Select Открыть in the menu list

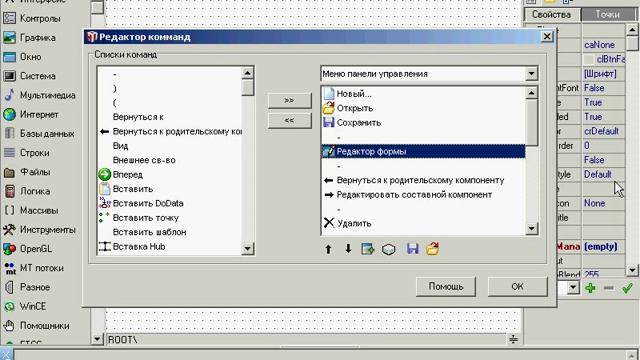[x=424, y=108]
